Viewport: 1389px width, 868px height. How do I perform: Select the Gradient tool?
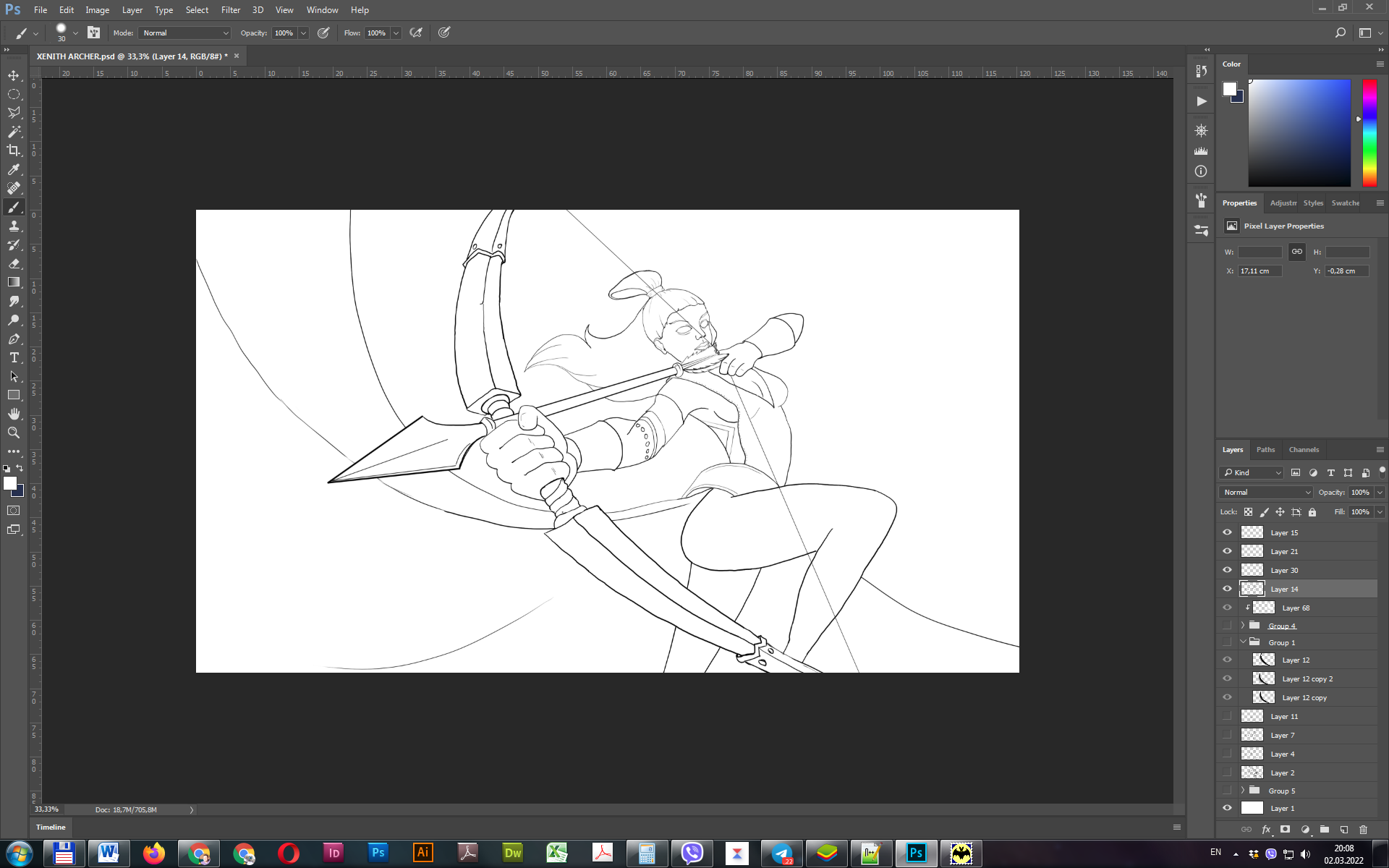coord(14,282)
